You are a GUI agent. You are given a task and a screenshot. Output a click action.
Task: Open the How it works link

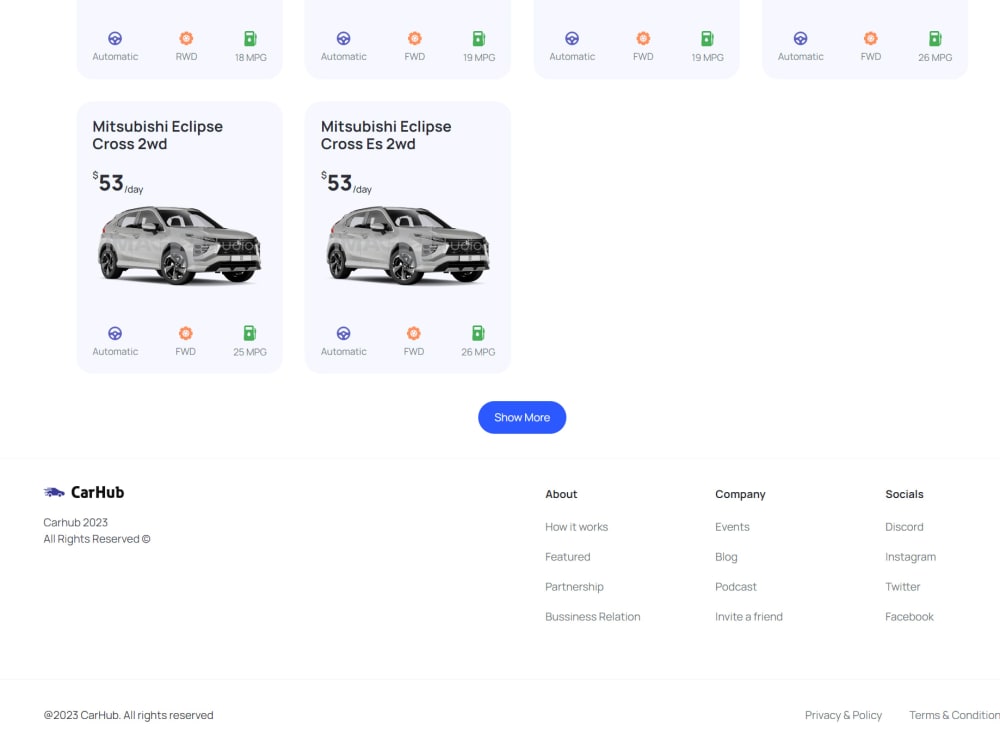click(x=577, y=527)
